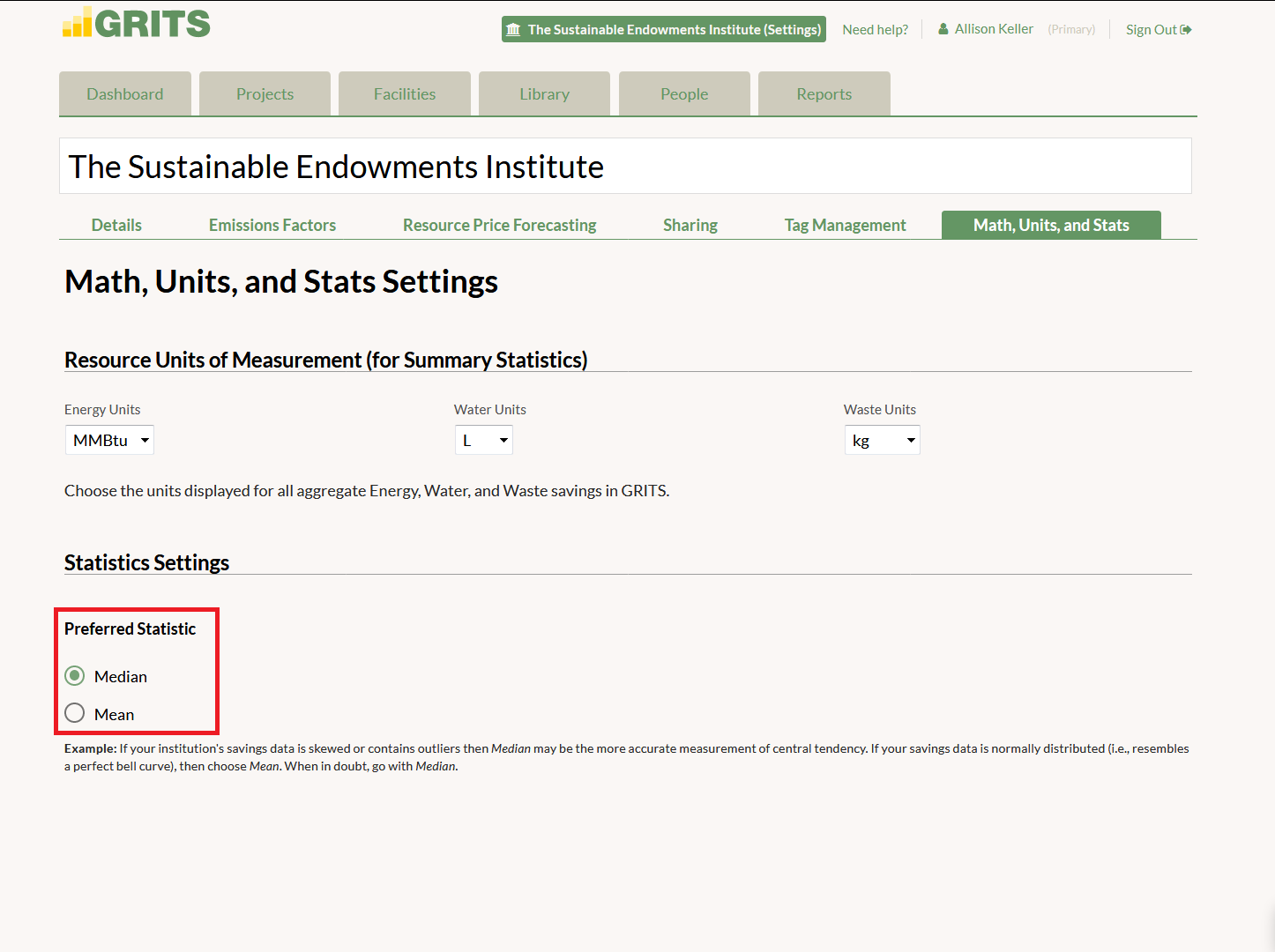Click the Sign Out link text
The image size is (1275, 952).
click(1152, 29)
